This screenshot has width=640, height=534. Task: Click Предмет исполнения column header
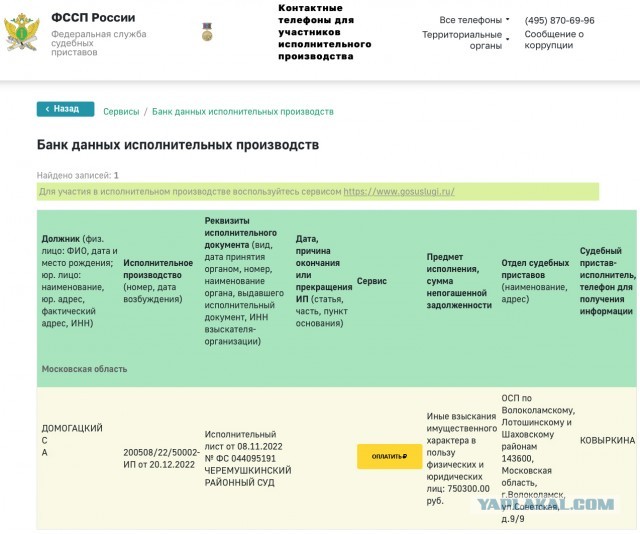click(x=459, y=281)
